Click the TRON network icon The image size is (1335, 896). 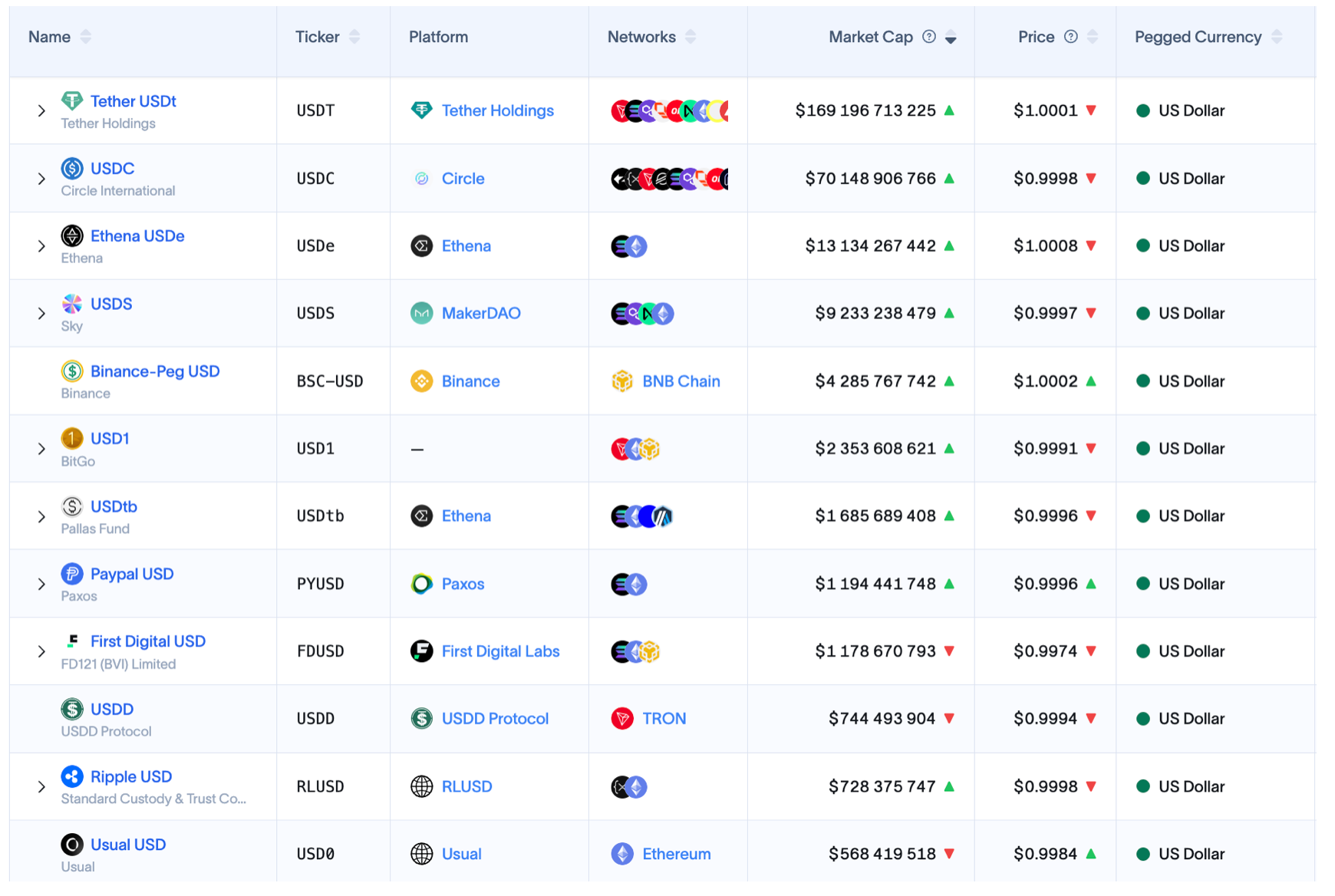[x=622, y=719]
